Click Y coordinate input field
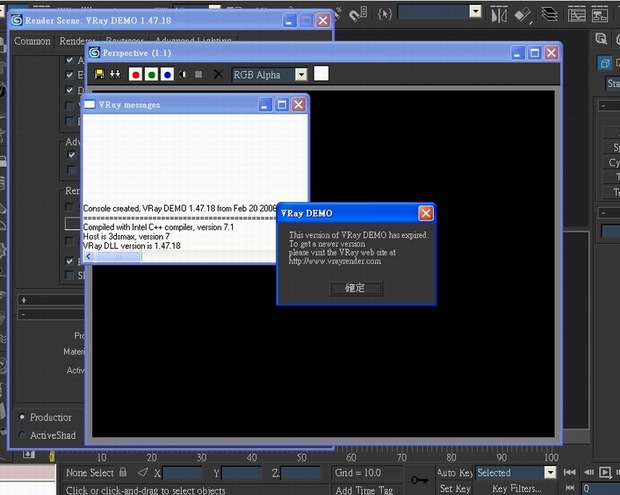The height and width of the screenshot is (495, 620). (242, 473)
